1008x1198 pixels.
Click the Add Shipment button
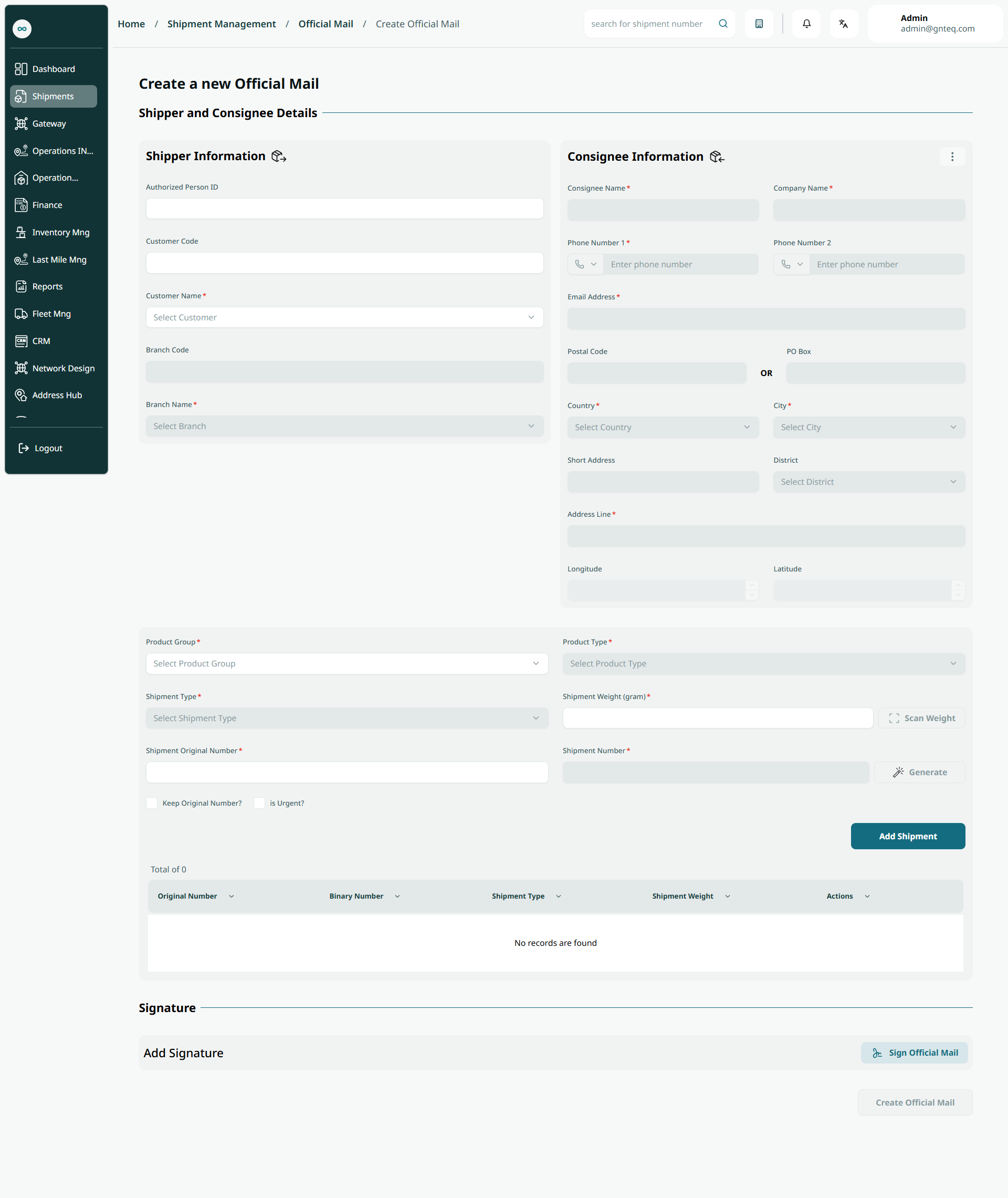(907, 836)
